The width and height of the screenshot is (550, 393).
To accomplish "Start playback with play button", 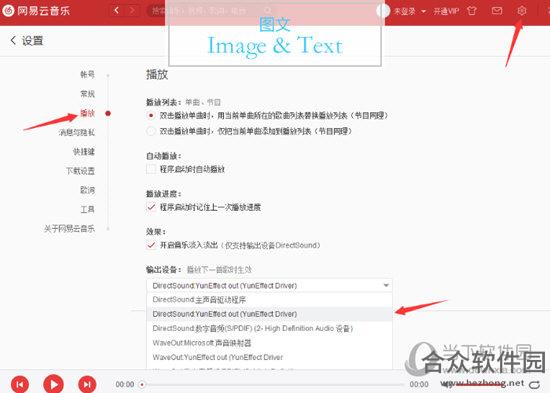I will pos(53,384).
